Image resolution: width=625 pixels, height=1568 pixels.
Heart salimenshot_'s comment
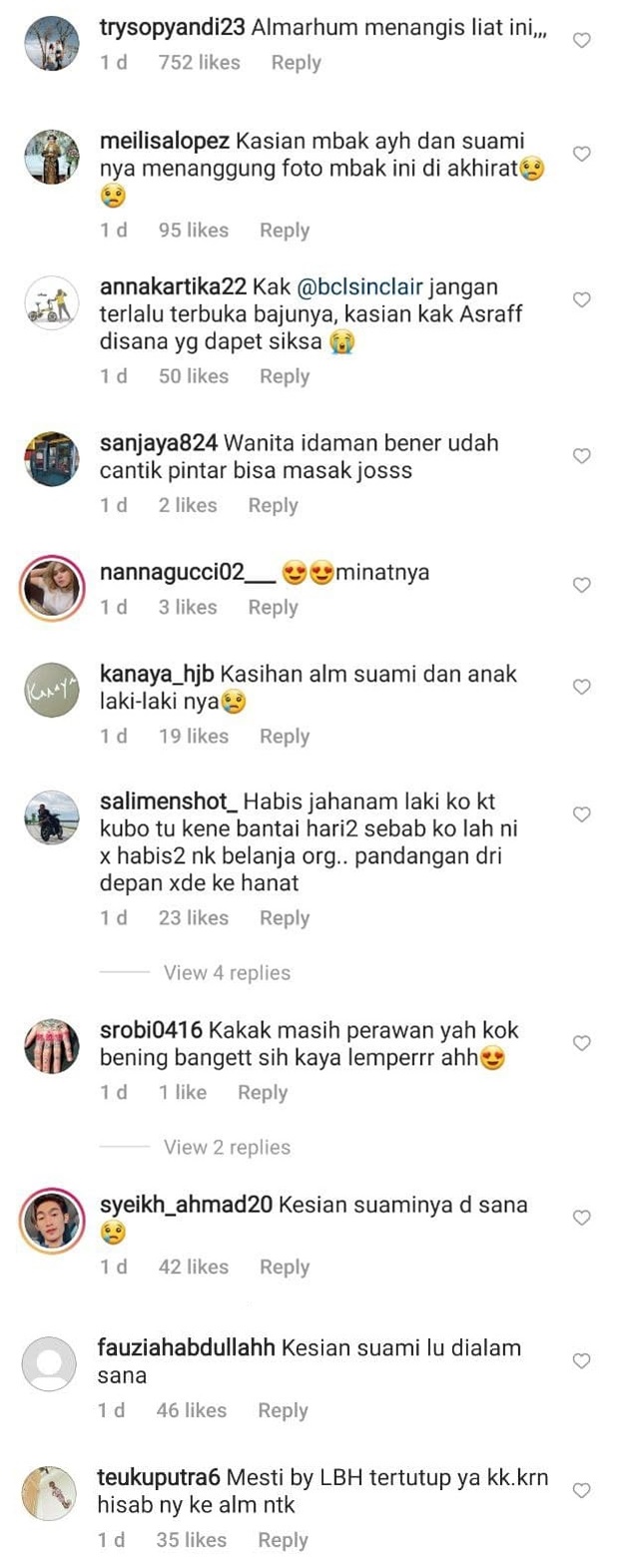(582, 815)
